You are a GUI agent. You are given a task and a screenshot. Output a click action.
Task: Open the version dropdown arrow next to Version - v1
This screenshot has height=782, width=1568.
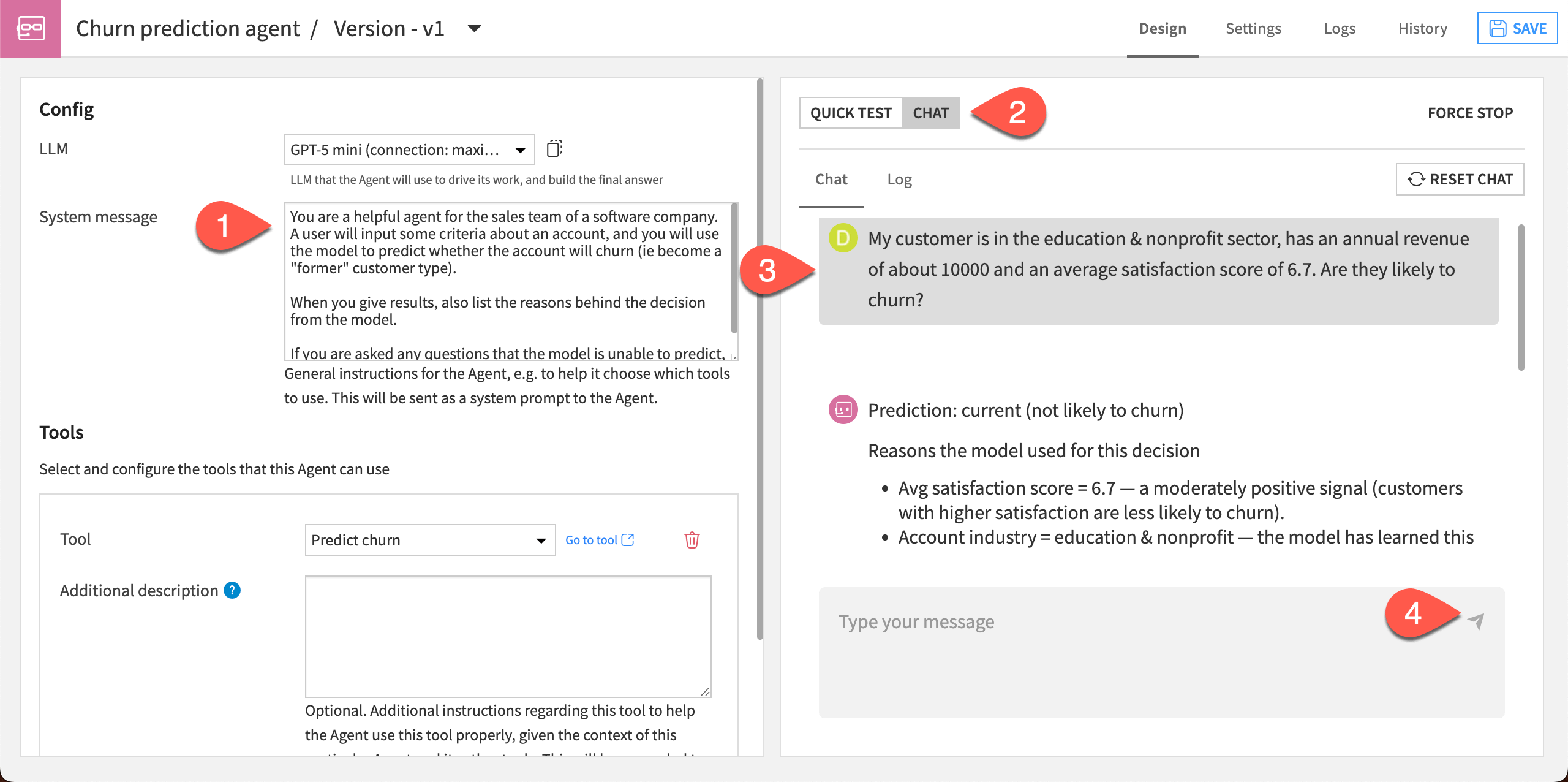point(474,28)
